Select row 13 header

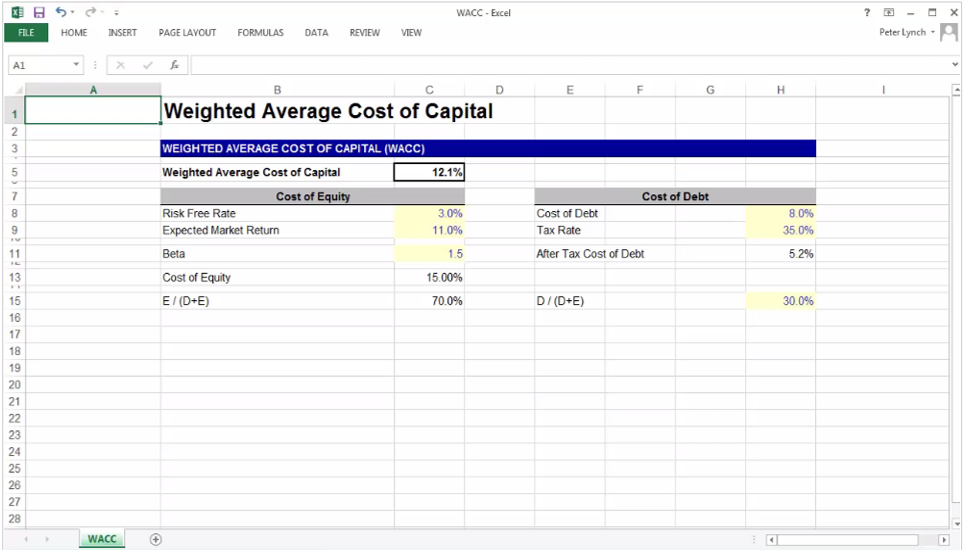point(15,277)
